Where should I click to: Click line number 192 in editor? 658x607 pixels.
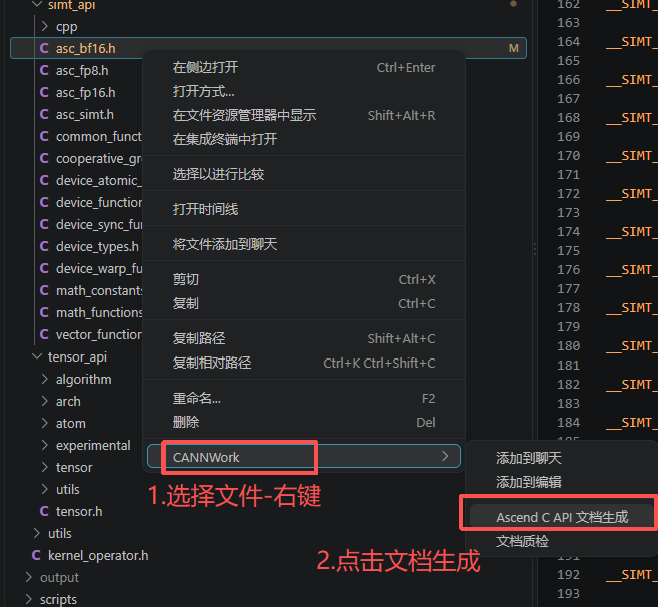[x=568, y=574]
